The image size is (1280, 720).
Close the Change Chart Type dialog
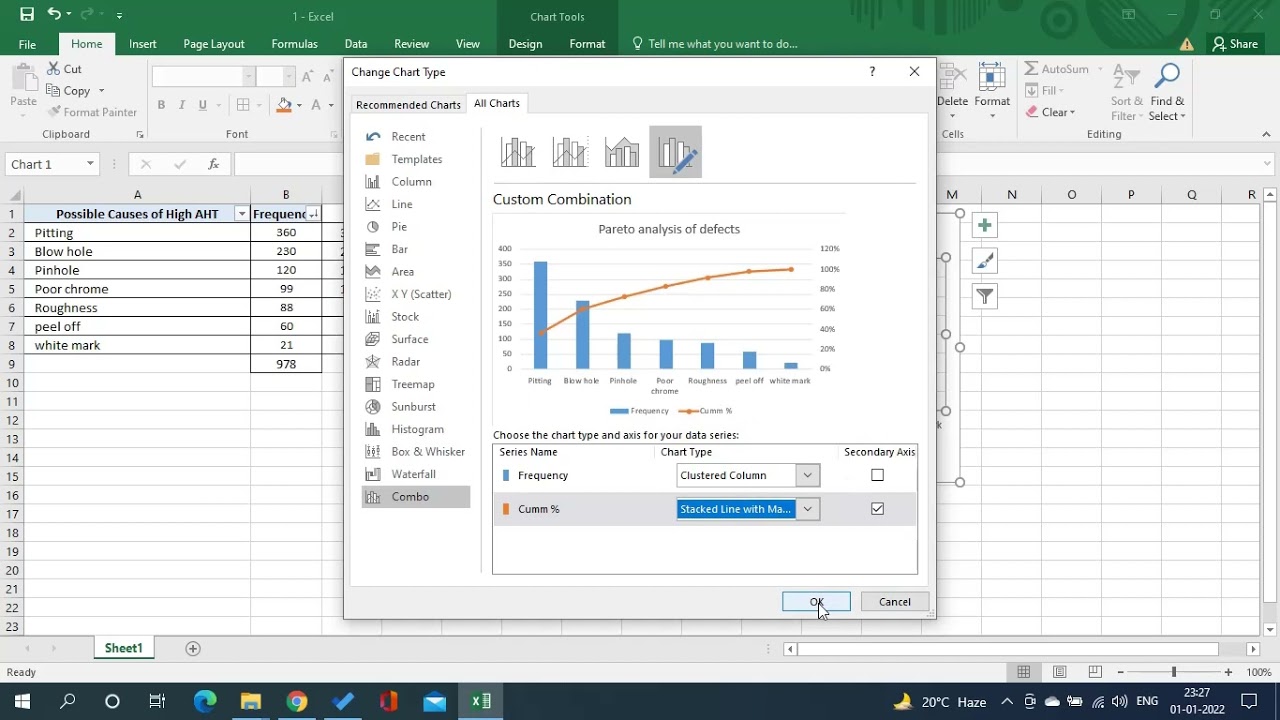(x=914, y=72)
